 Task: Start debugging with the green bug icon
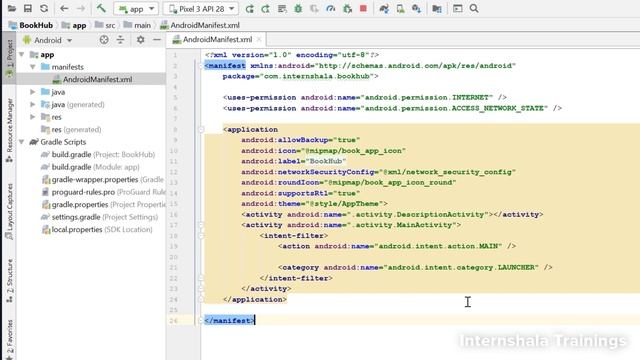(298, 9)
